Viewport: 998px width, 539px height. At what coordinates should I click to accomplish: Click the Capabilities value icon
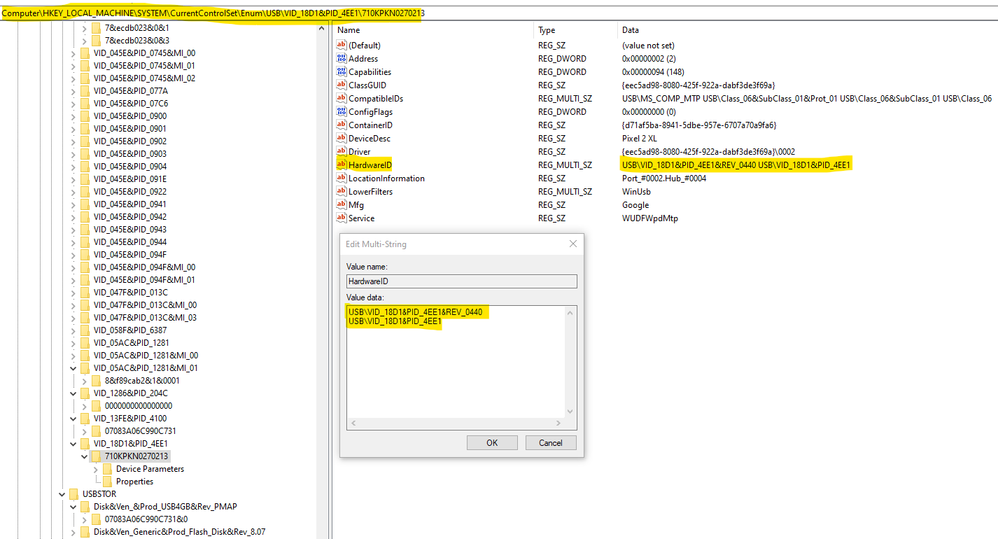click(x=341, y=72)
